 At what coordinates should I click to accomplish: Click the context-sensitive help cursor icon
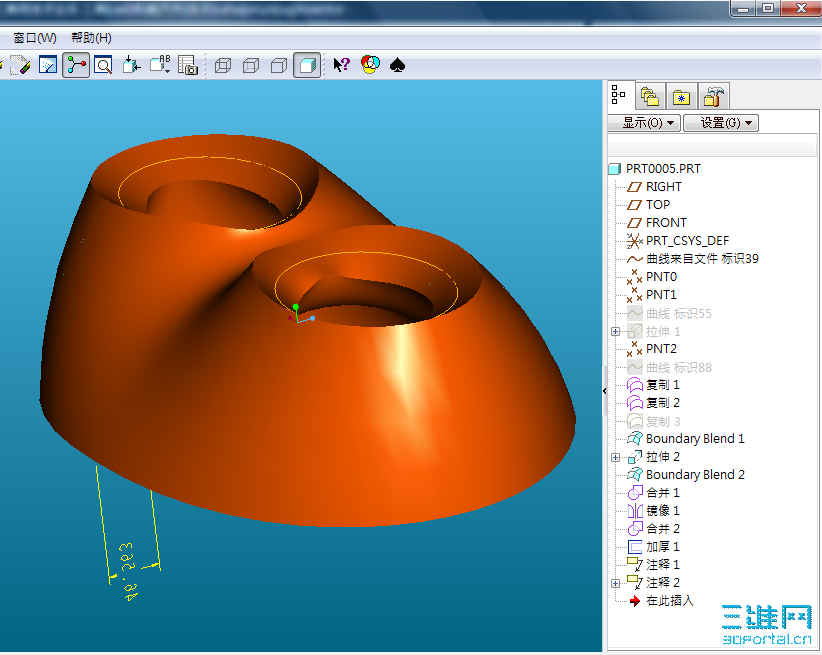click(x=341, y=65)
